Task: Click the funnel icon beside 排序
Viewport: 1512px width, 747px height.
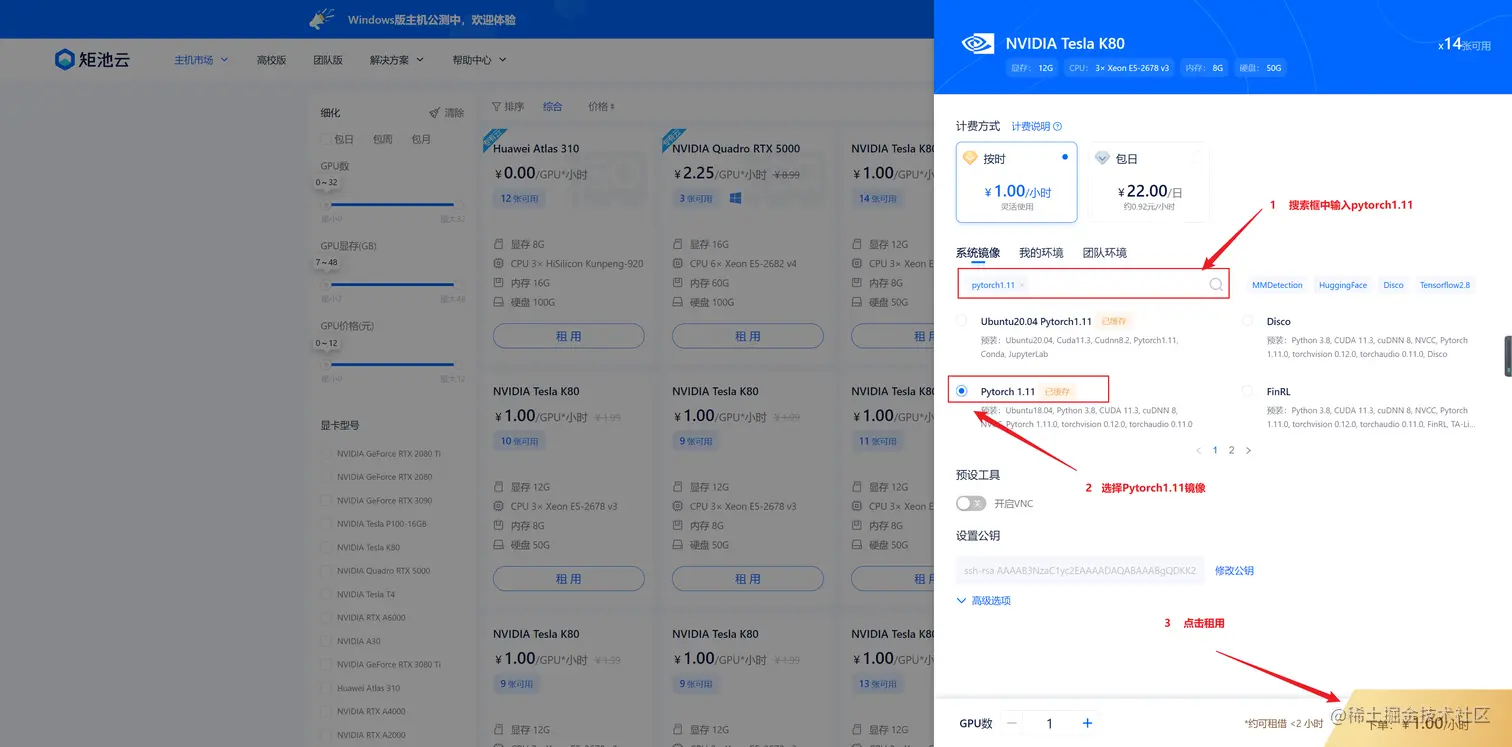Action: pyautogui.click(x=497, y=106)
